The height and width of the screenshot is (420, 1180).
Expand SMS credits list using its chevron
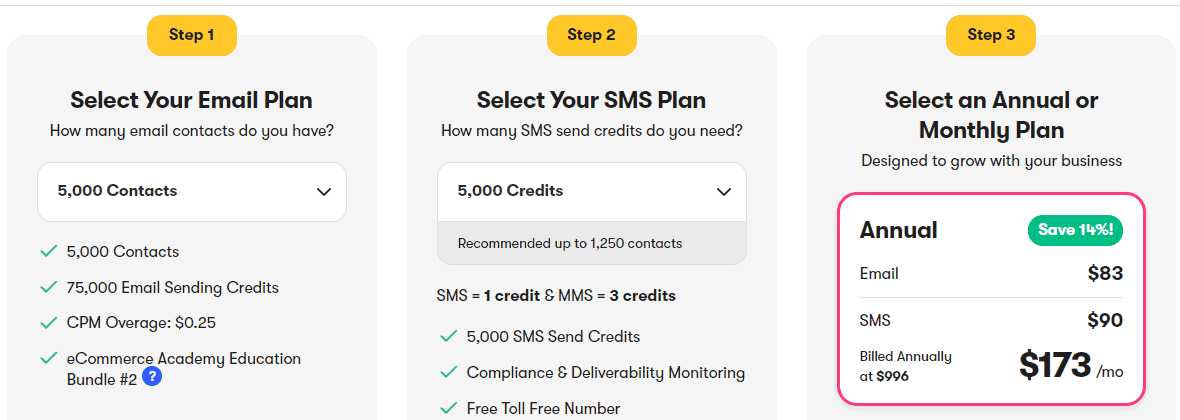(x=724, y=192)
